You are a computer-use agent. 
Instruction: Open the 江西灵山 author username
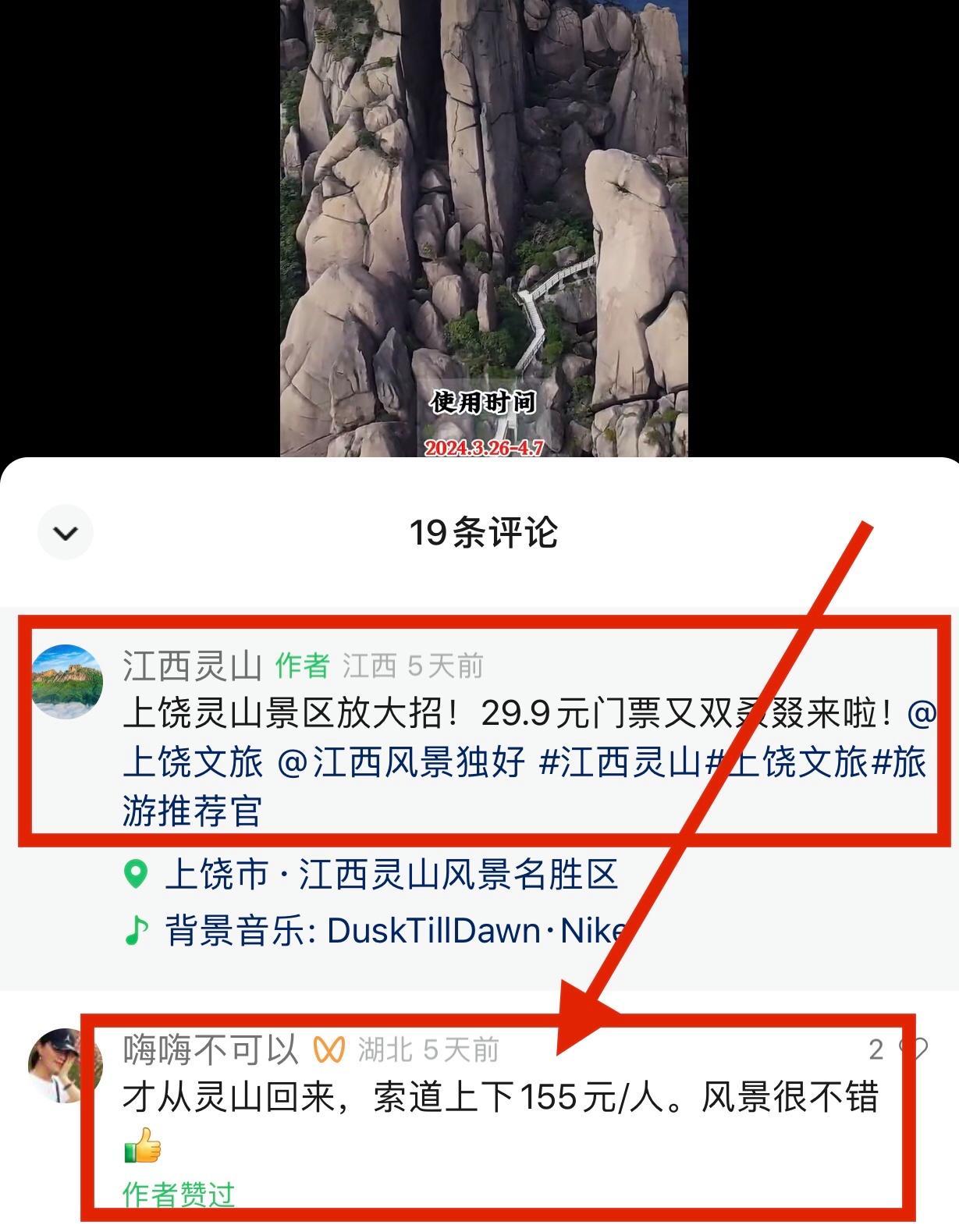[192, 666]
